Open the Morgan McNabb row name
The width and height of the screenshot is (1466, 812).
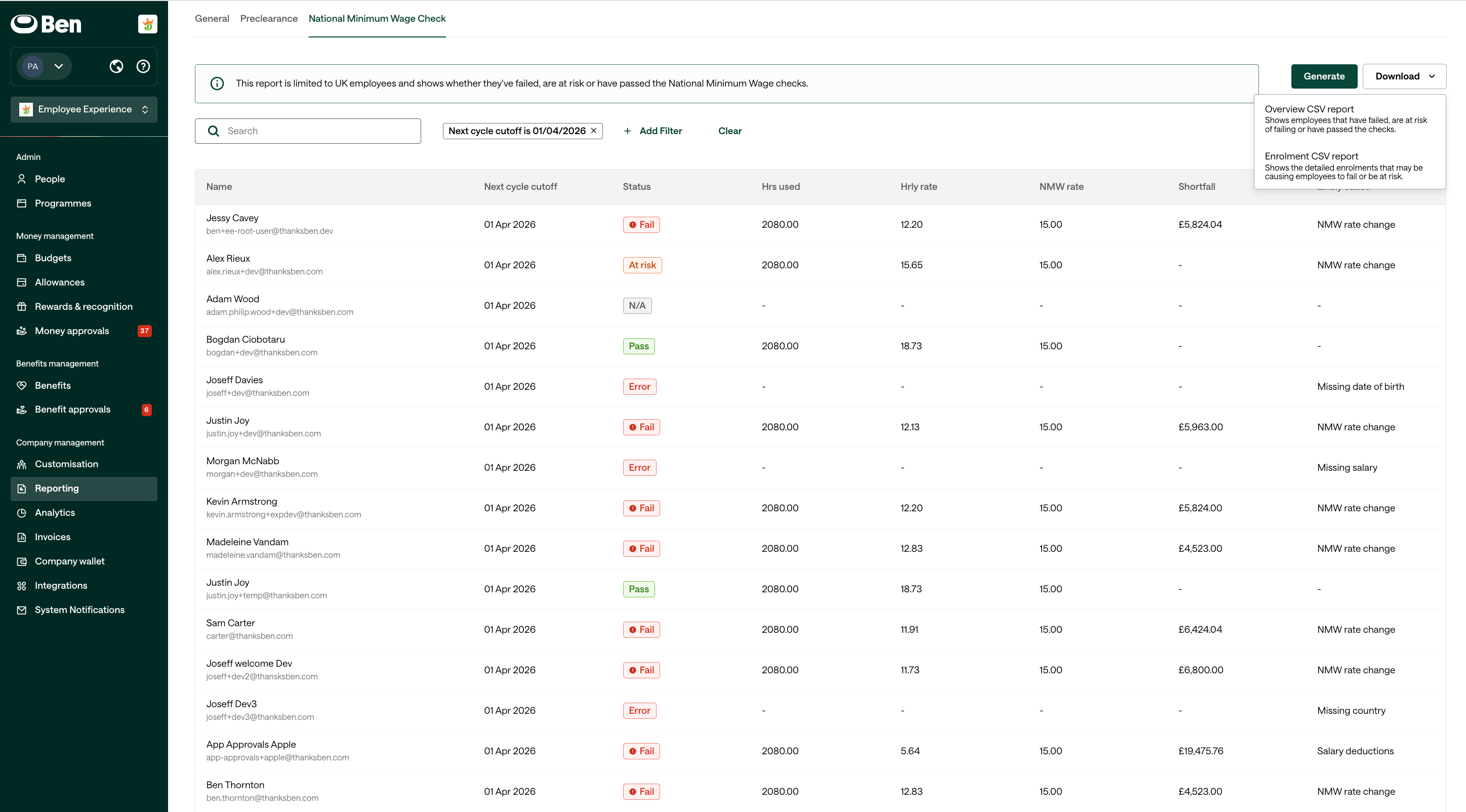[242, 461]
